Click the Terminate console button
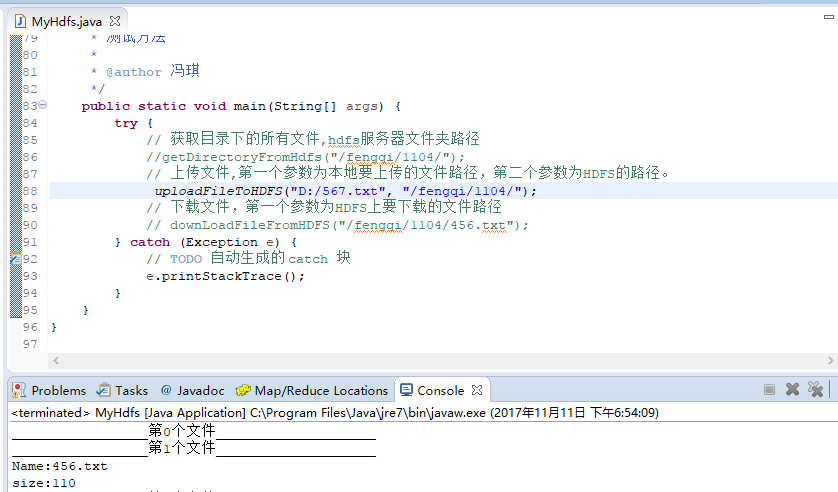838x492 pixels. coord(770,389)
